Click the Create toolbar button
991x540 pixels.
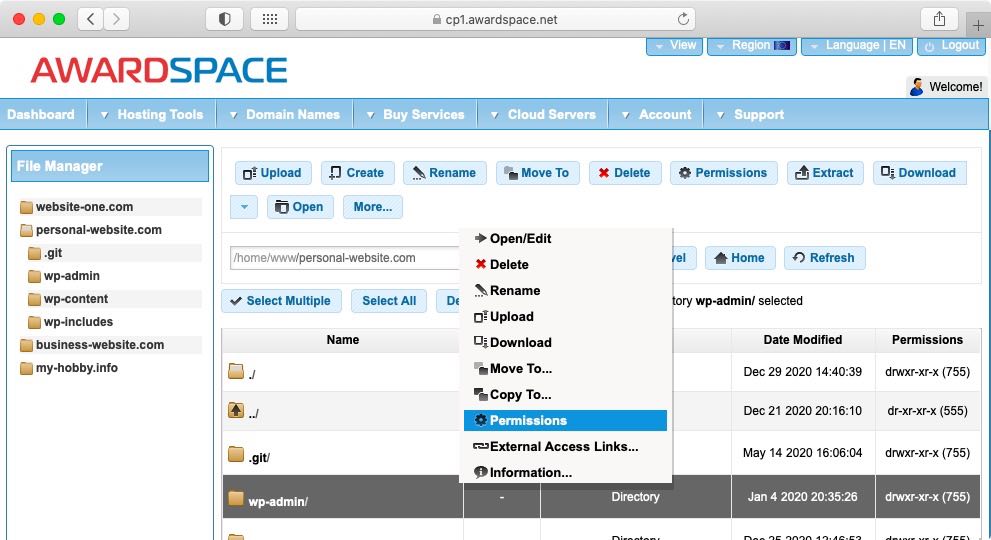click(358, 173)
